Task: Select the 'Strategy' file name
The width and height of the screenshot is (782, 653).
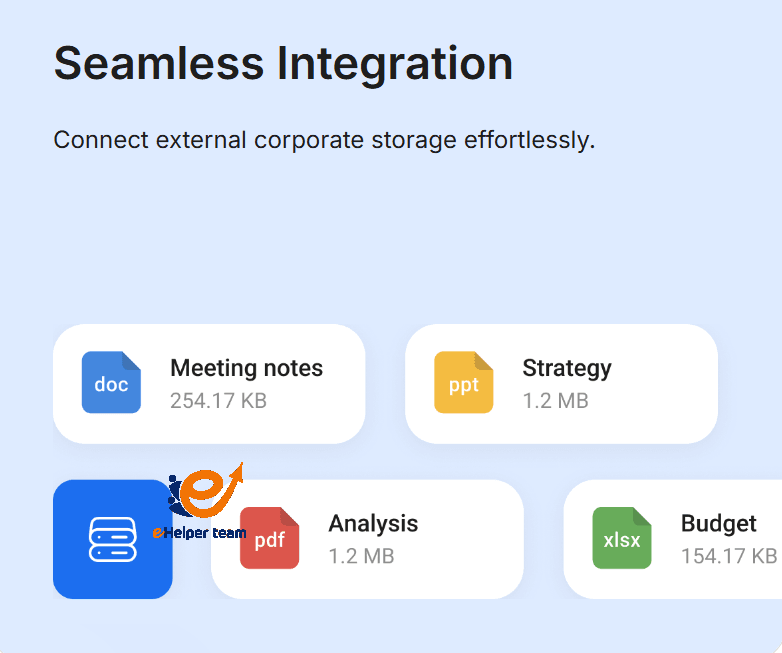Action: (x=566, y=368)
